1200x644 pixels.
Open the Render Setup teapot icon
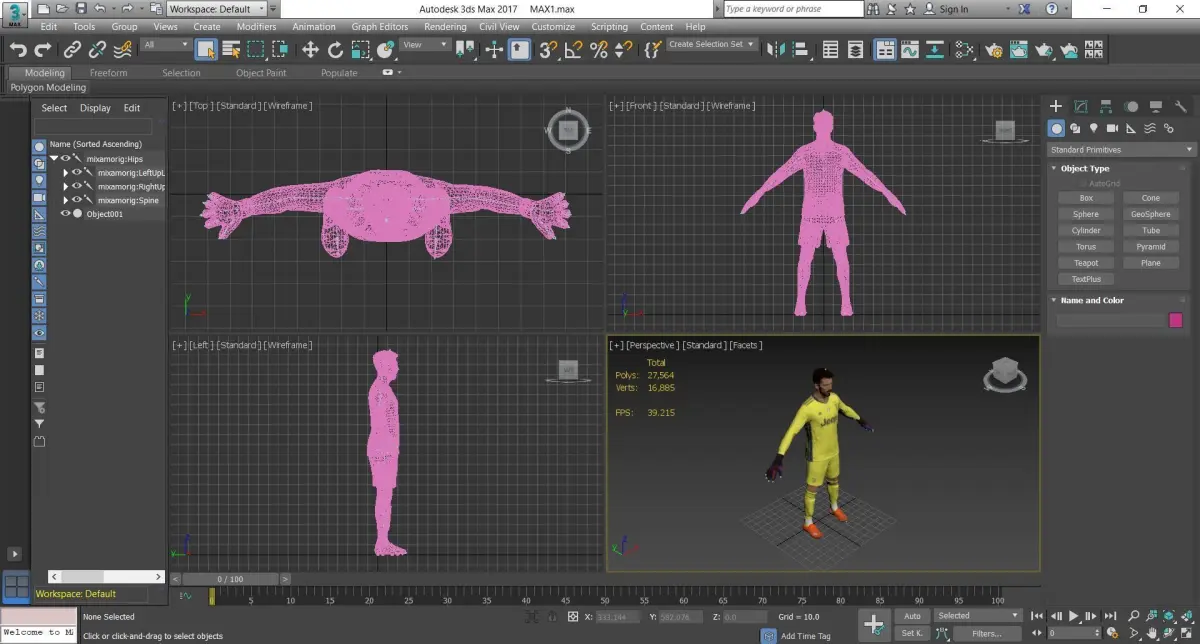pos(994,49)
